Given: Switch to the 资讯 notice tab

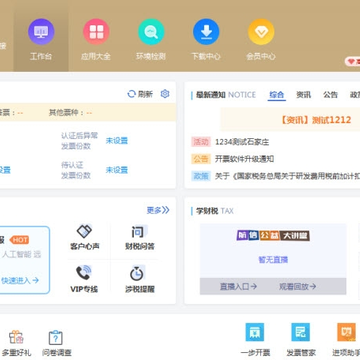Looking at the screenshot, I should pyautogui.click(x=303, y=95).
